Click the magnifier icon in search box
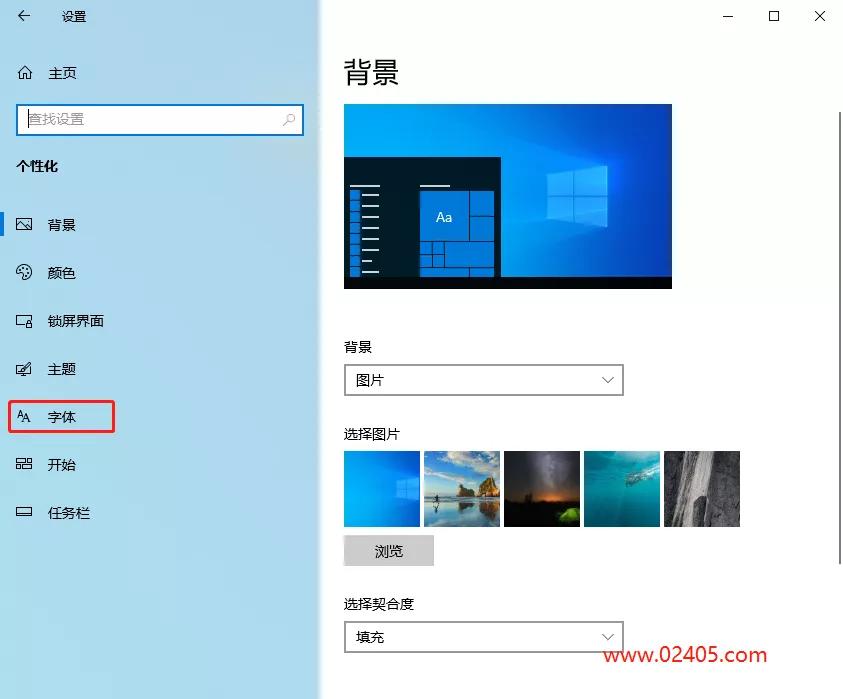Screen dimensions: 843x699 [x=289, y=119]
